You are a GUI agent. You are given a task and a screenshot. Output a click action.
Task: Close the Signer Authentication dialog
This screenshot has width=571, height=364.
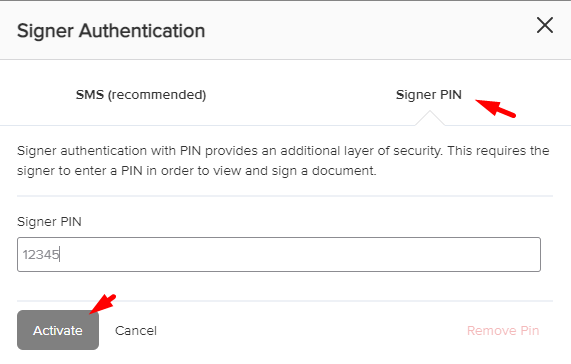coord(545,25)
